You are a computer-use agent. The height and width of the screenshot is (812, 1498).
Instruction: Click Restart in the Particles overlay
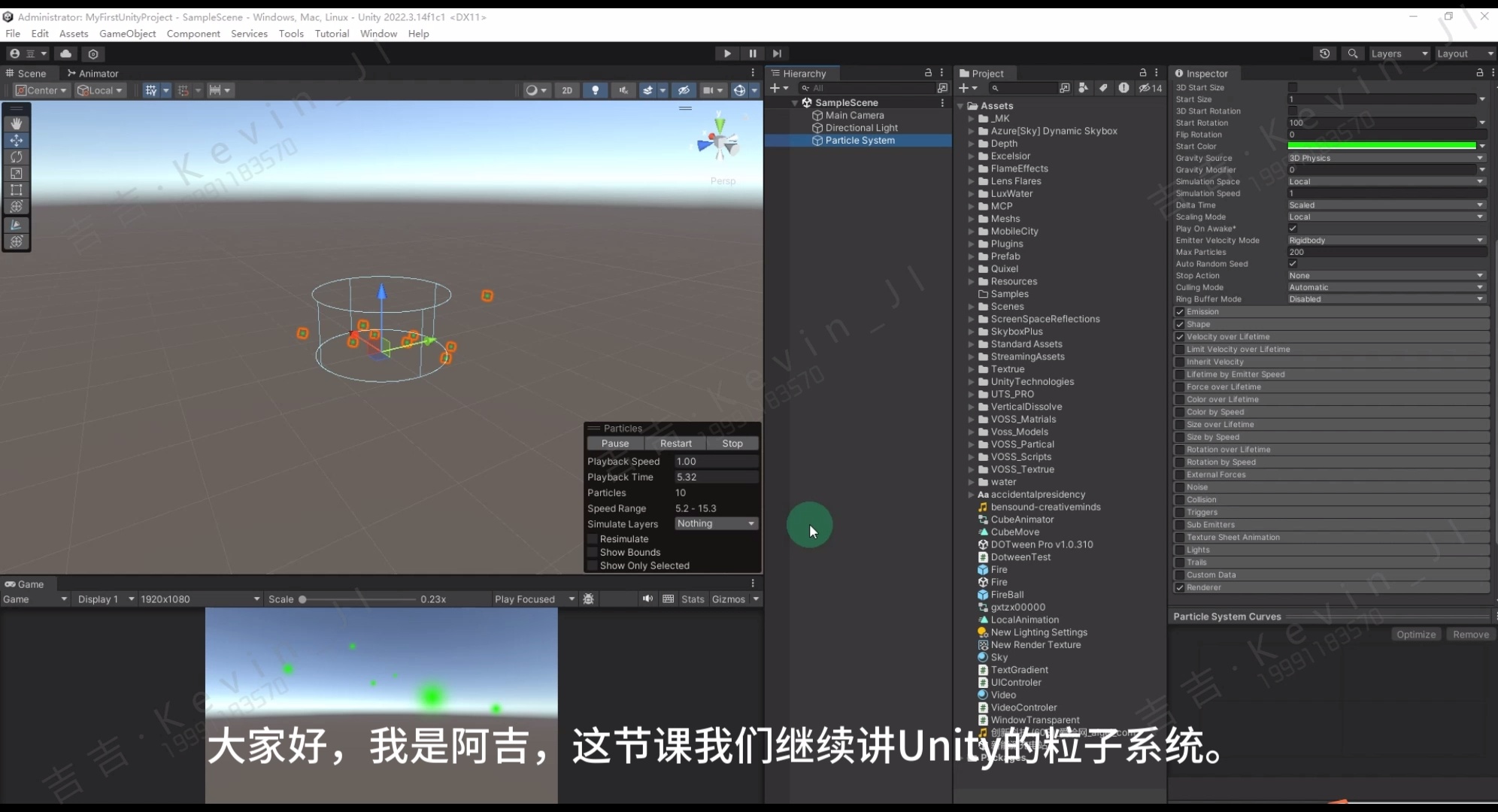coord(675,443)
